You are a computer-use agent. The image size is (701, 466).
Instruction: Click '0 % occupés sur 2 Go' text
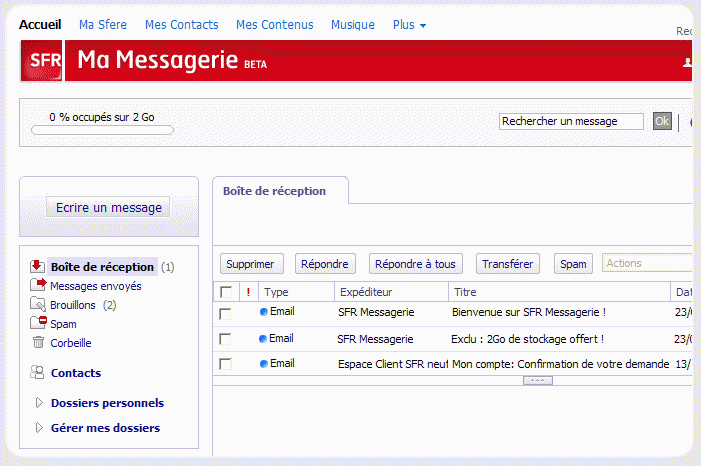(x=102, y=117)
